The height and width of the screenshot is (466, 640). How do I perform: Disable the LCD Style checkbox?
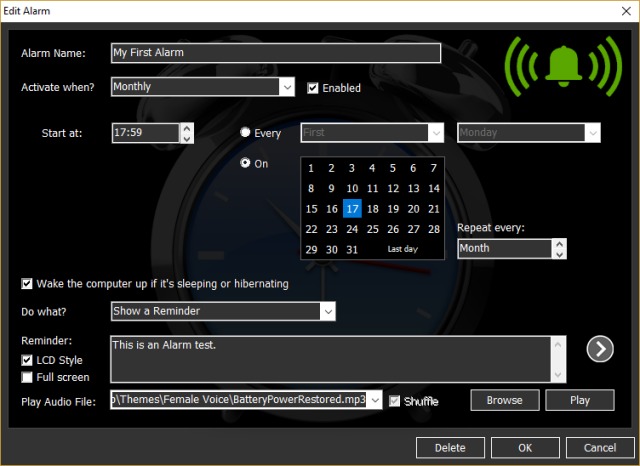(x=27, y=360)
